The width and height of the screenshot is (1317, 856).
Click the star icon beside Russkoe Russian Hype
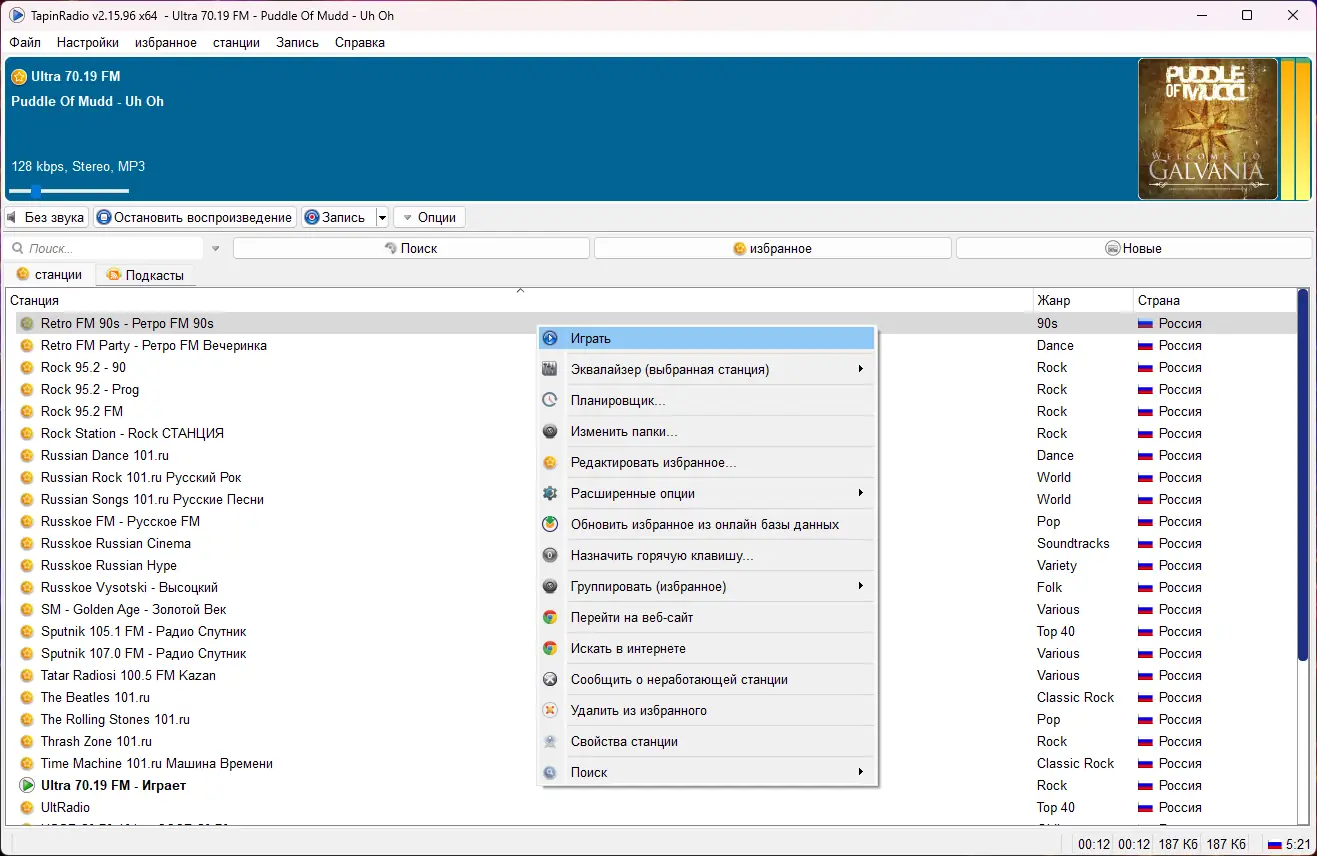click(x=27, y=566)
